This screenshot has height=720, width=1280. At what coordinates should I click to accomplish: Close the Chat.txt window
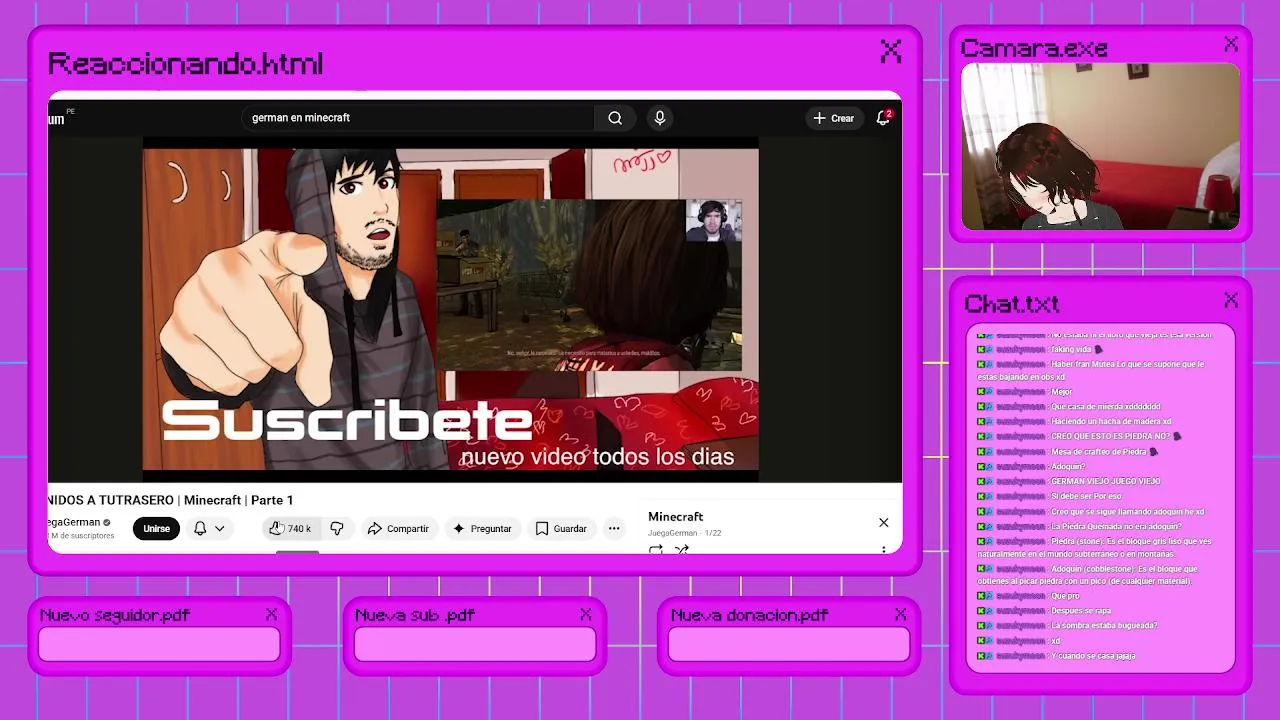pyautogui.click(x=1231, y=300)
